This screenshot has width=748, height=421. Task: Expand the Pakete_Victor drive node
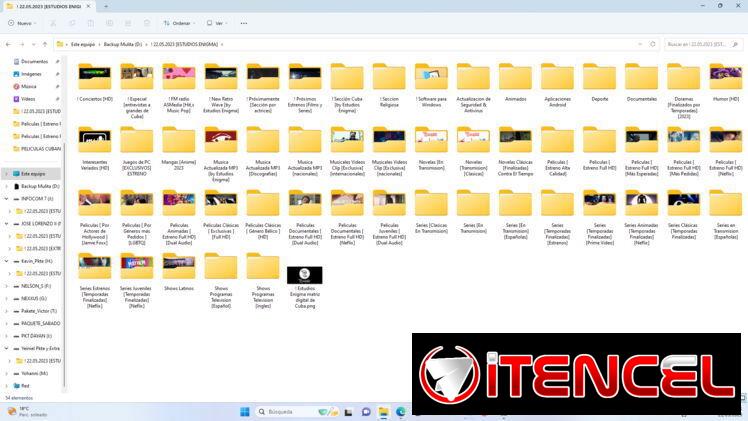[x=6, y=311]
